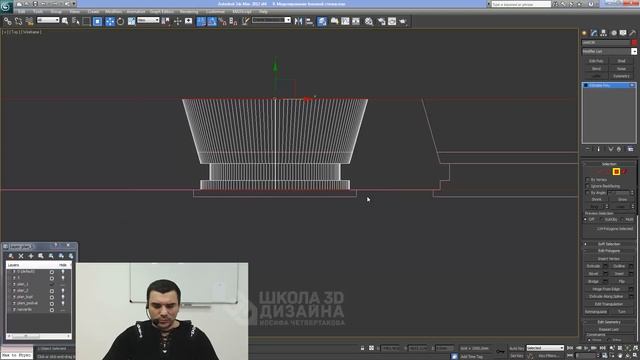Enable the By Vertex checkbox
This screenshot has height=360, width=640.
588,180
